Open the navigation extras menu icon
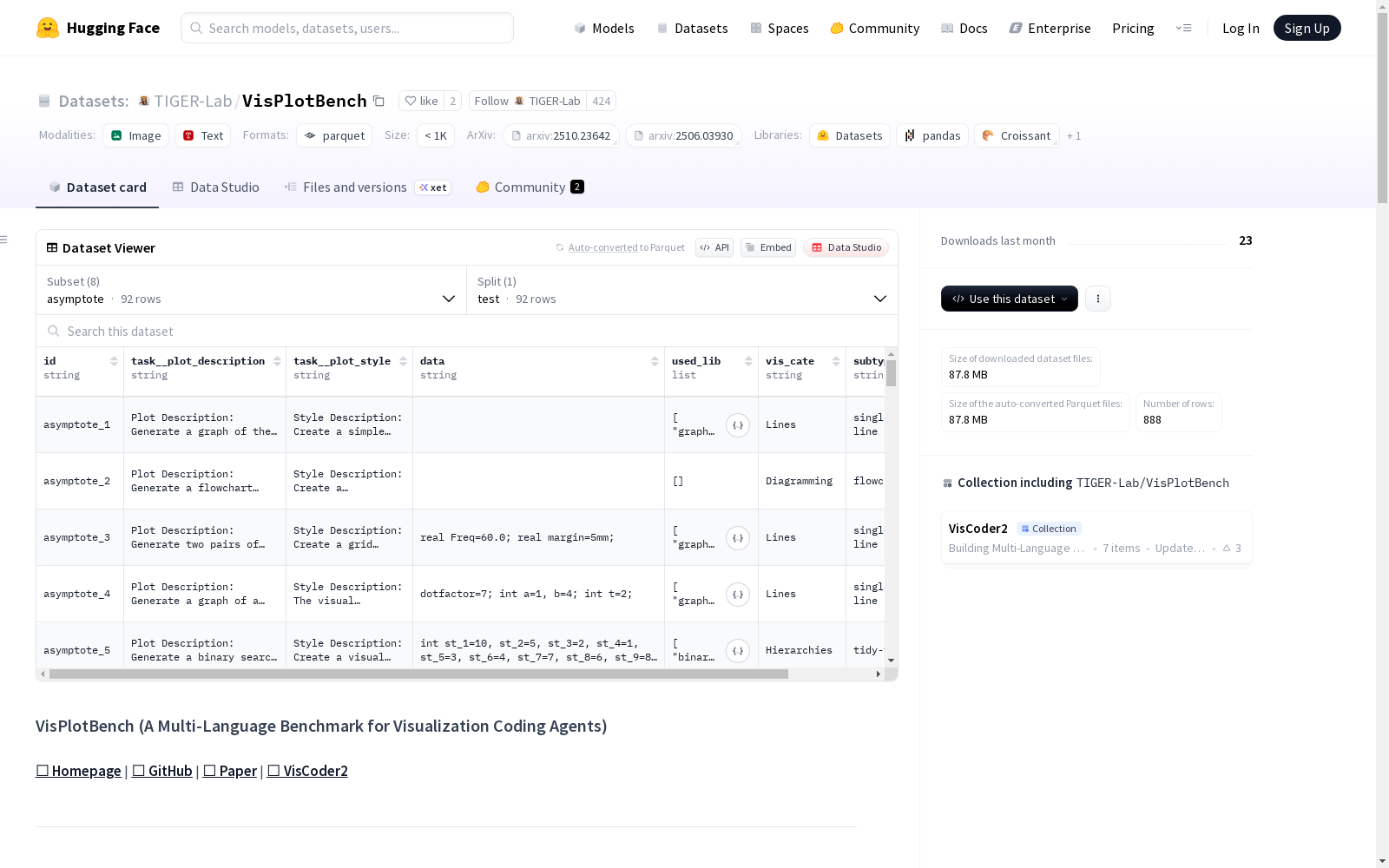Screen dimensions: 1389x868 [1183, 28]
